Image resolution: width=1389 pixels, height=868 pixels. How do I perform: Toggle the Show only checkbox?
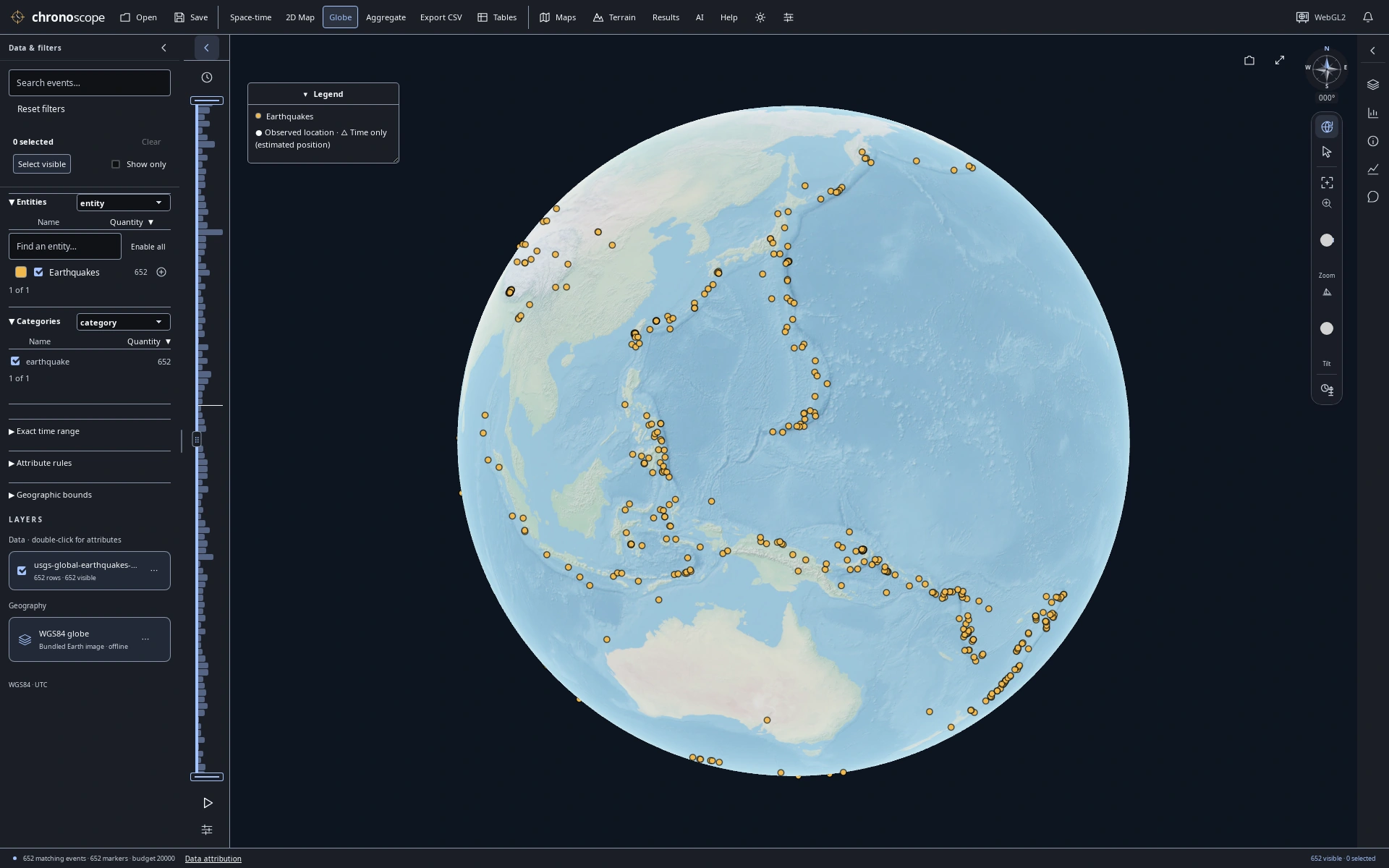[116, 164]
